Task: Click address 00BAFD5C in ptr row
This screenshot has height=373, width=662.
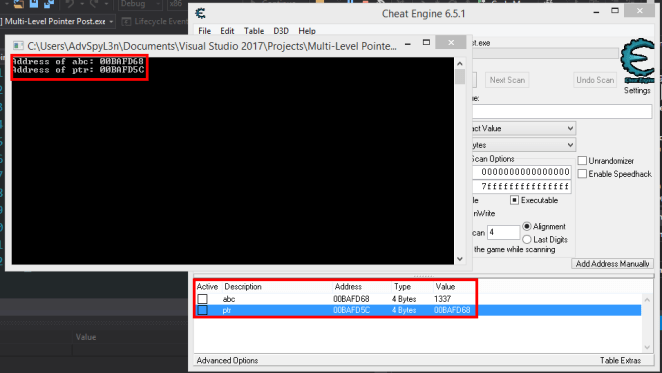Action: (351, 310)
